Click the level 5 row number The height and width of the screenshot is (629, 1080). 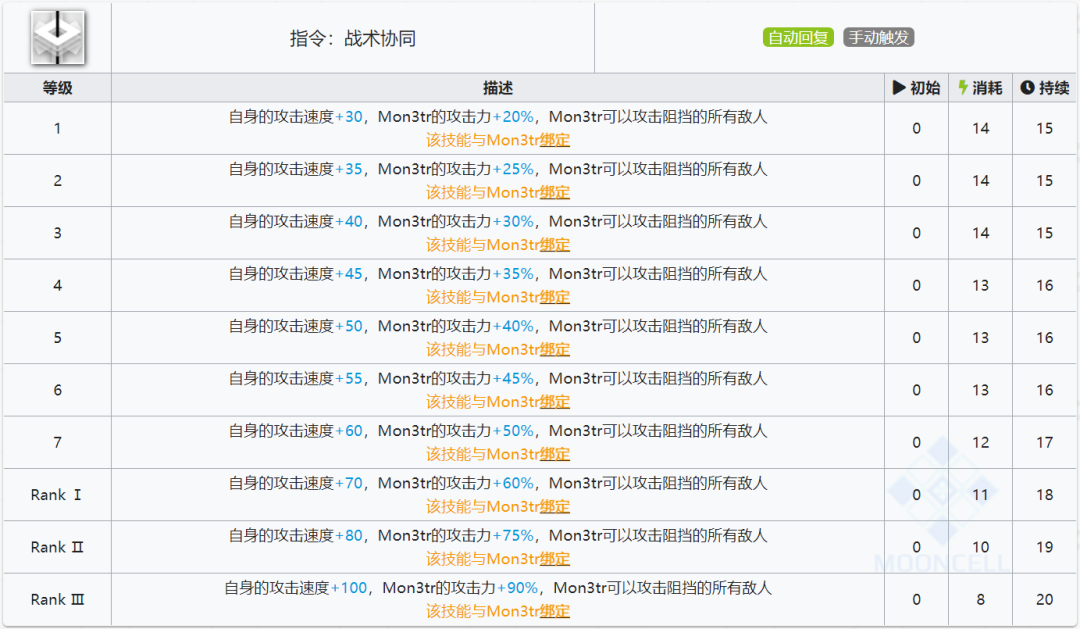[57, 337]
